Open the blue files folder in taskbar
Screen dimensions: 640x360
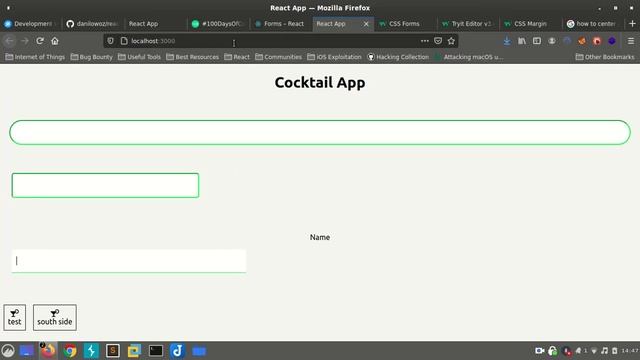(199, 351)
